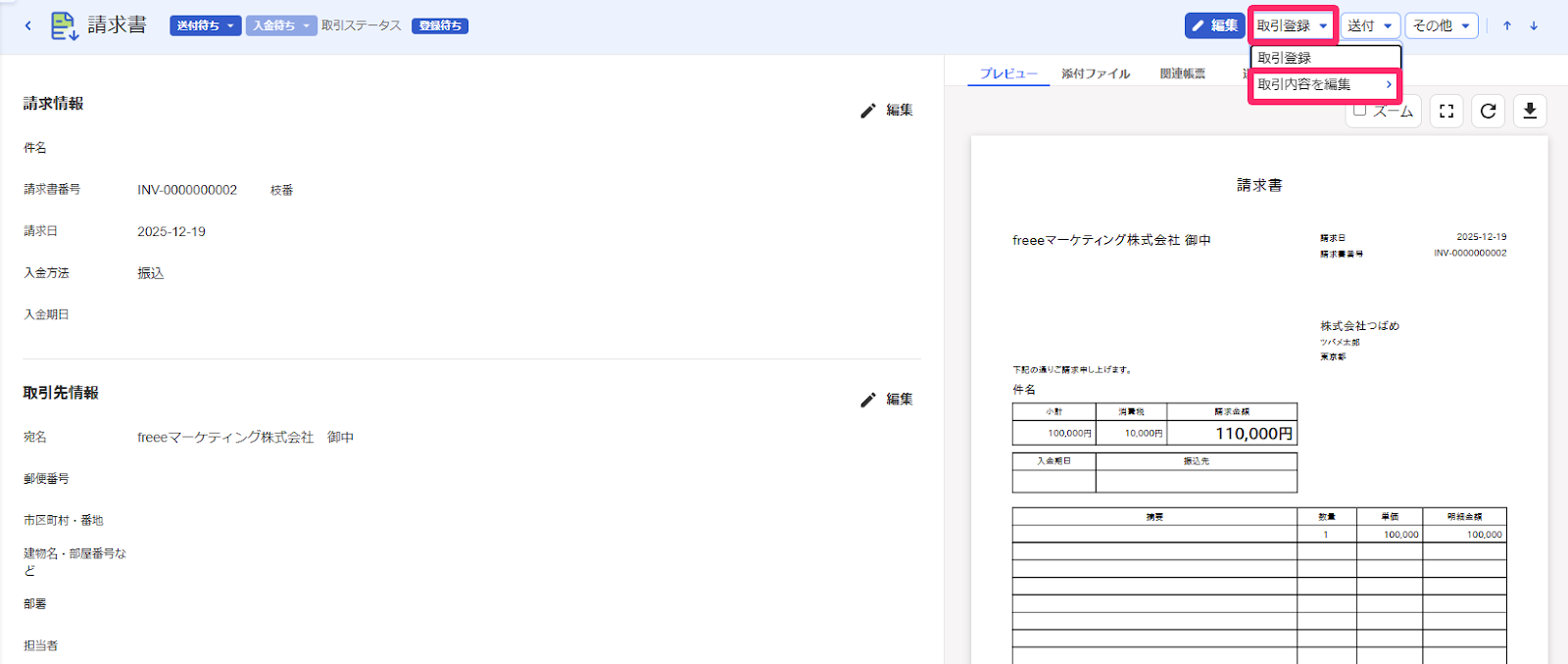
Task: Click the 振込 payment method value
Action: pos(151,273)
